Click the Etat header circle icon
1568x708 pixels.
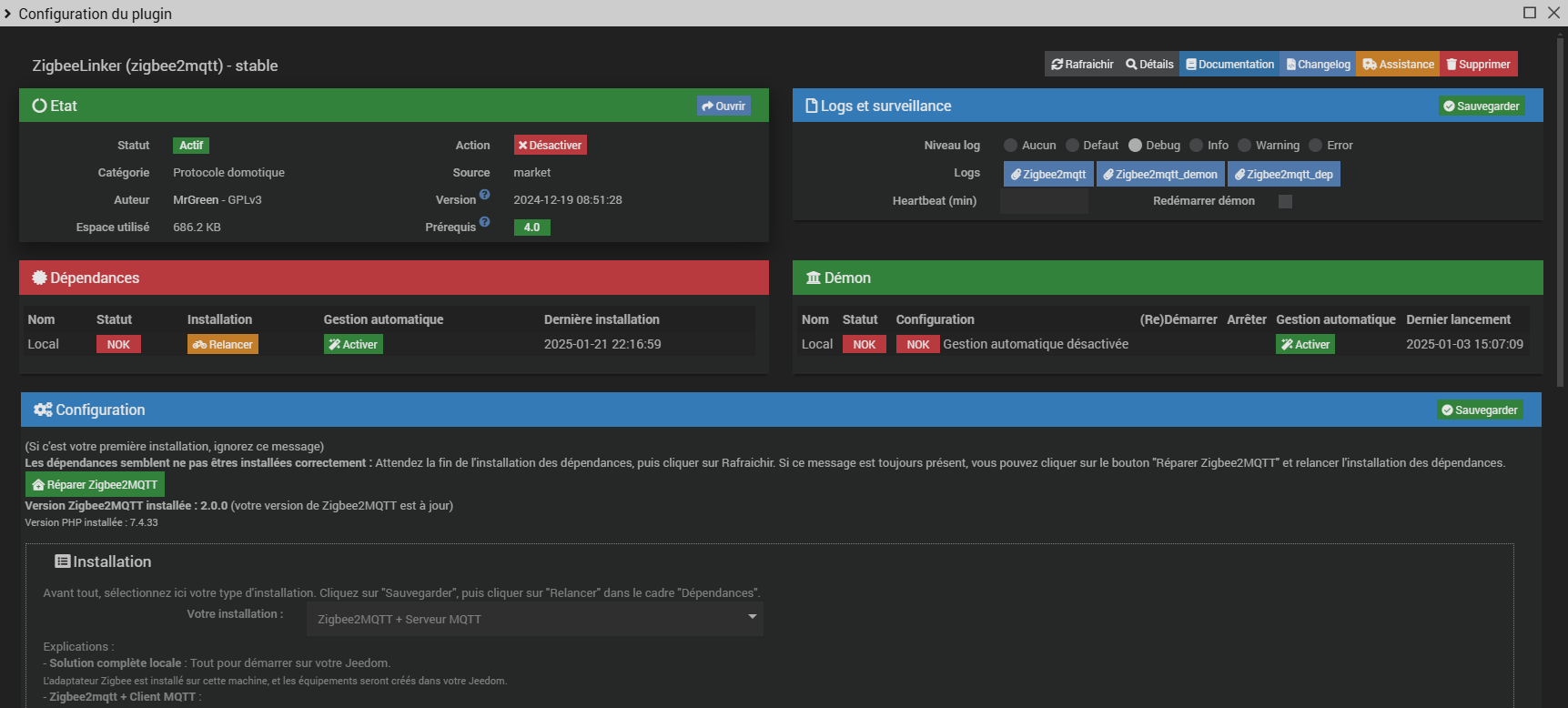(x=39, y=106)
